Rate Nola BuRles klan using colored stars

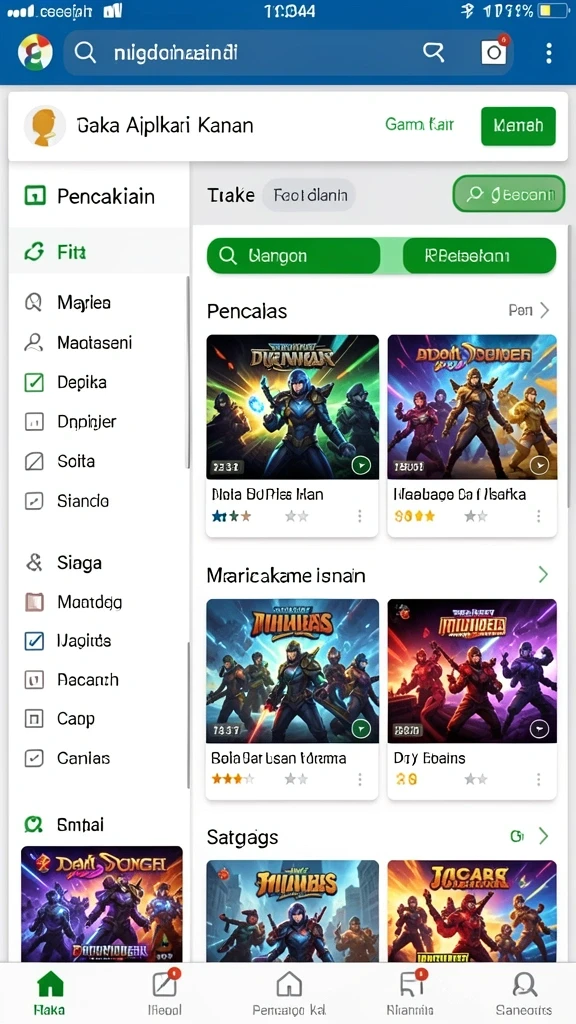click(x=232, y=517)
